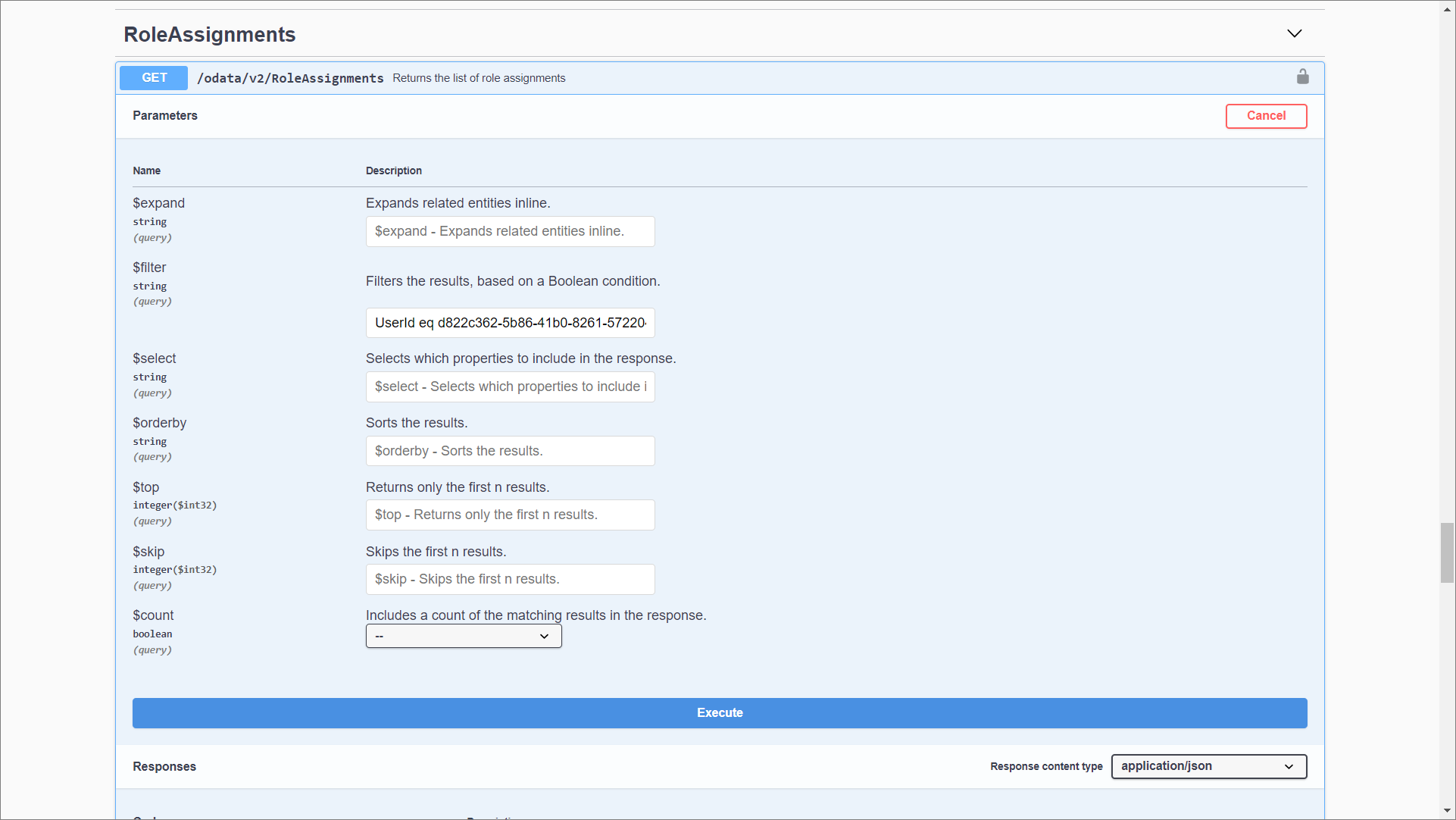Click the $orderby input field

click(x=510, y=451)
